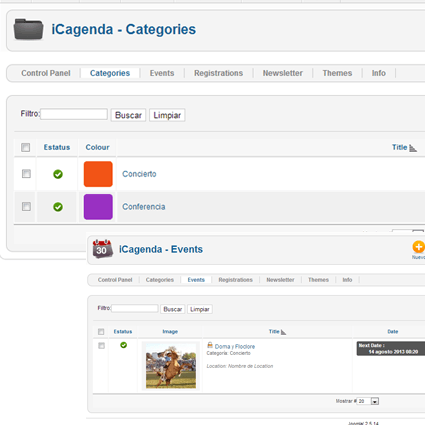This screenshot has width=425, height=425.
Task: Click the iCagenda Categories folder icon
Action: pyautogui.click(x=28, y=29)
